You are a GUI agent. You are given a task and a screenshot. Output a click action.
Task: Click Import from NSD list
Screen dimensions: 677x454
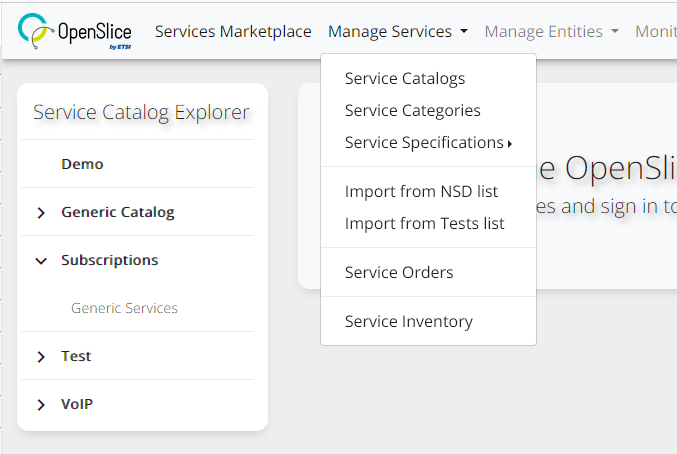click(421, 191)
